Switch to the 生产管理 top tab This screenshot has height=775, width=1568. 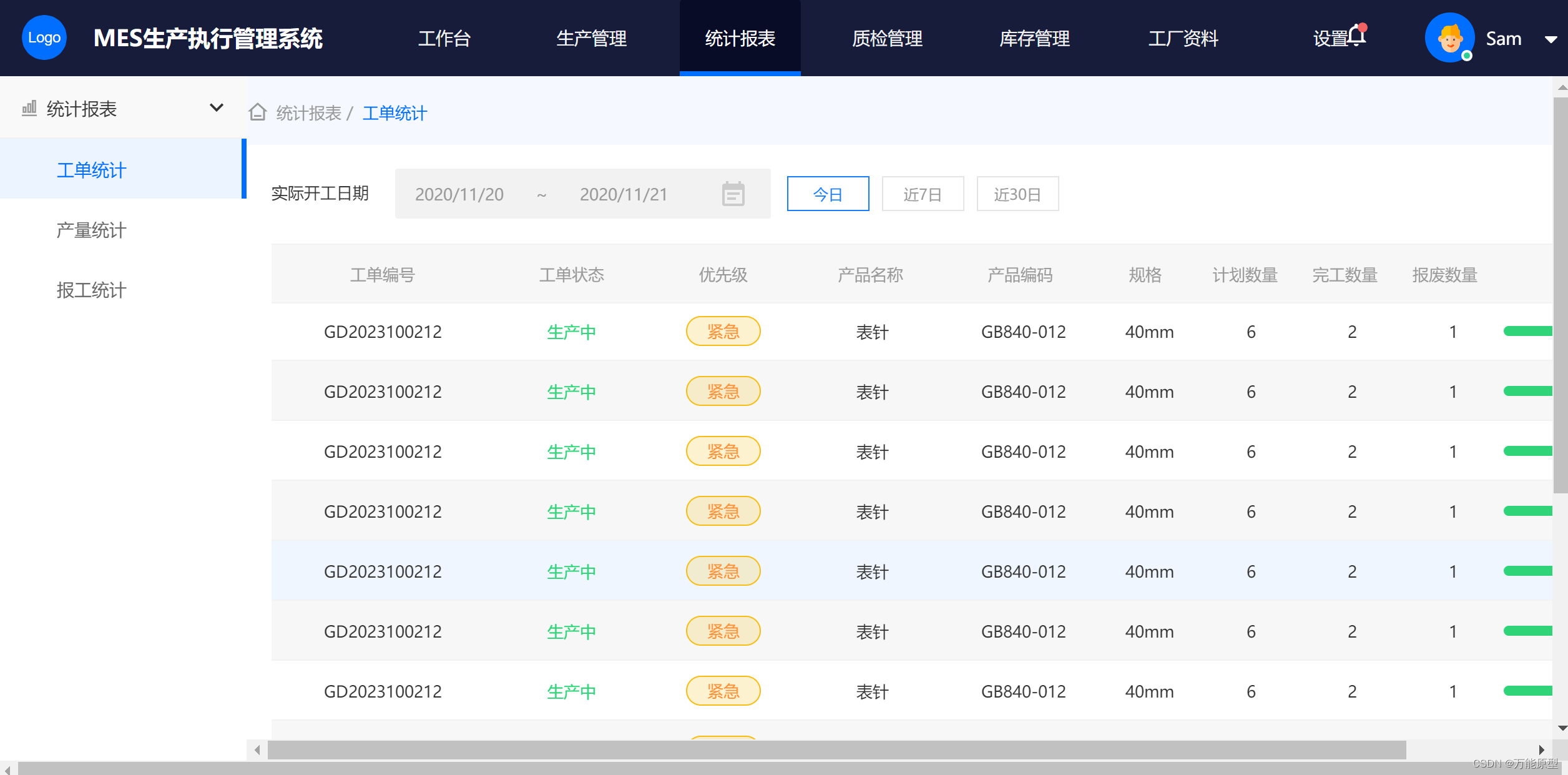coord(591,39)
